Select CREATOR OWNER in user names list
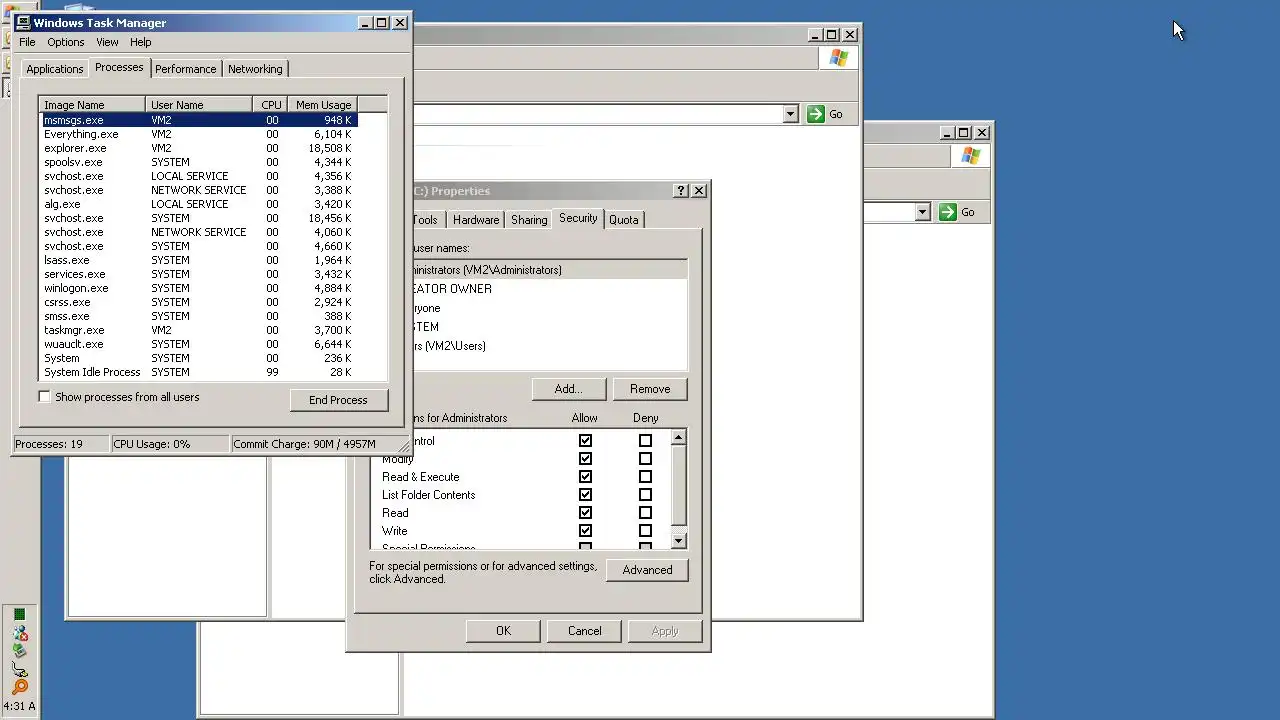The width and height of the screenshot is (1280, 720). pos(549,289)
